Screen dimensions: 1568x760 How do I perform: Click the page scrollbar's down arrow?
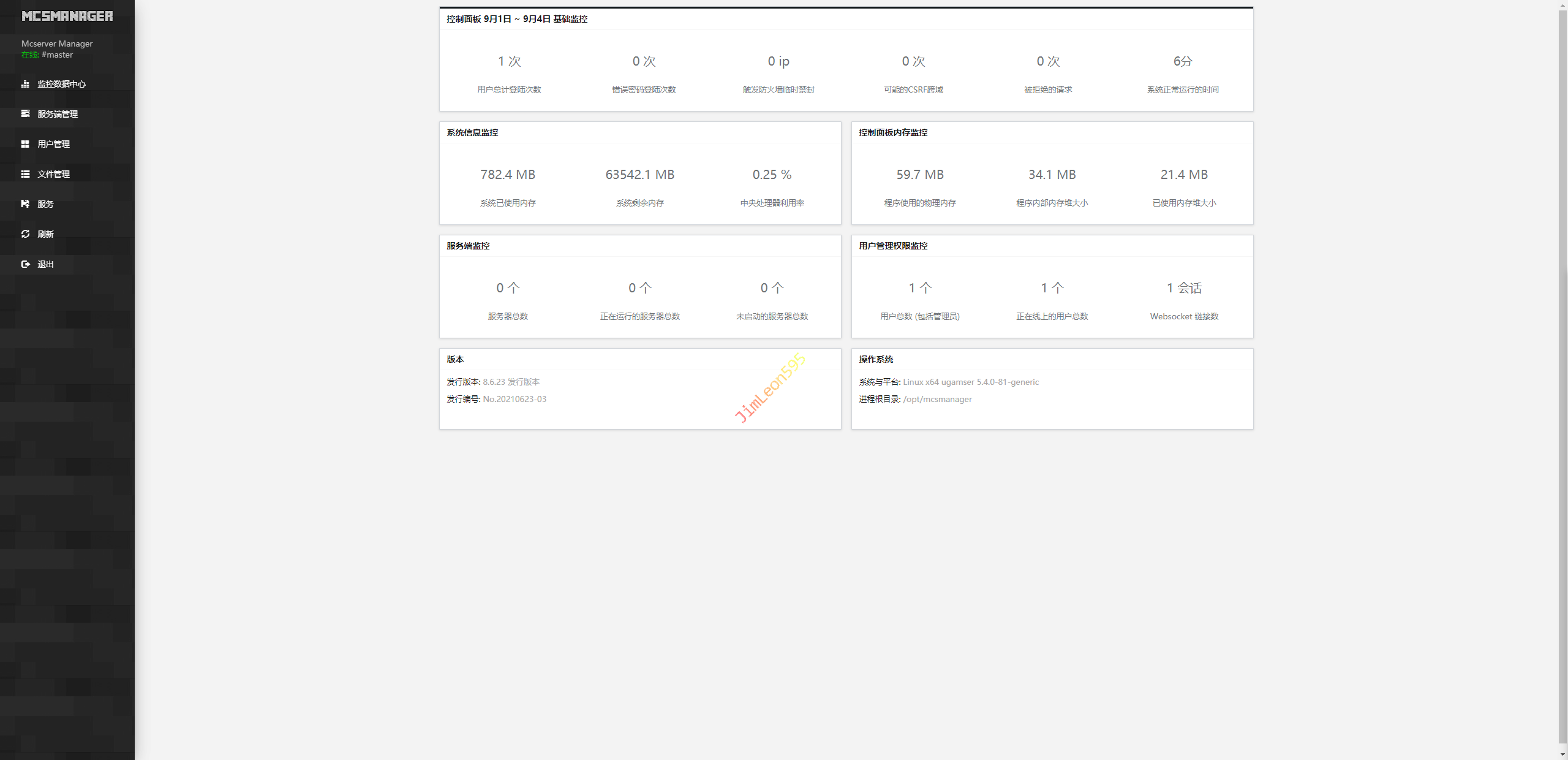(x=1562, y=754)
